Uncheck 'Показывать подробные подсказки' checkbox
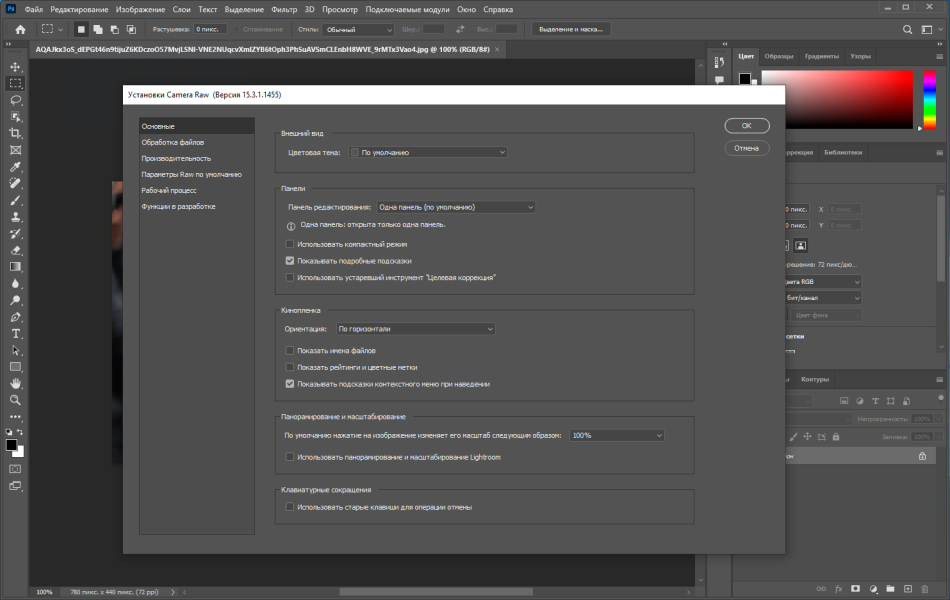950x600 pixels. (x=290, y=261)
